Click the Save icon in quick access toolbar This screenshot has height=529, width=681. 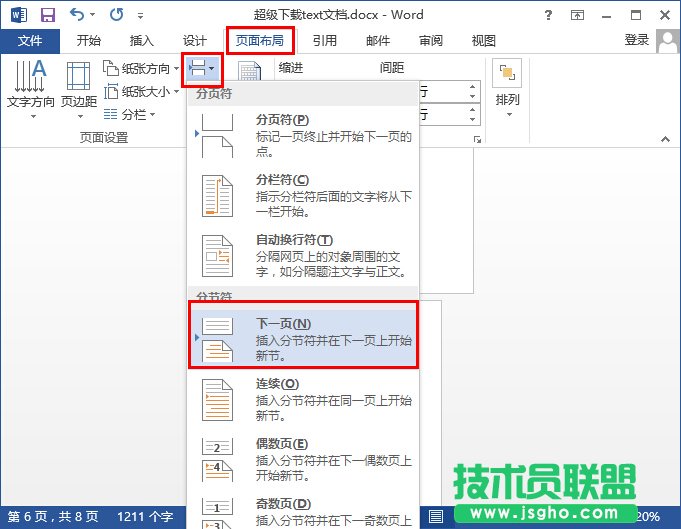coord(47,15)
